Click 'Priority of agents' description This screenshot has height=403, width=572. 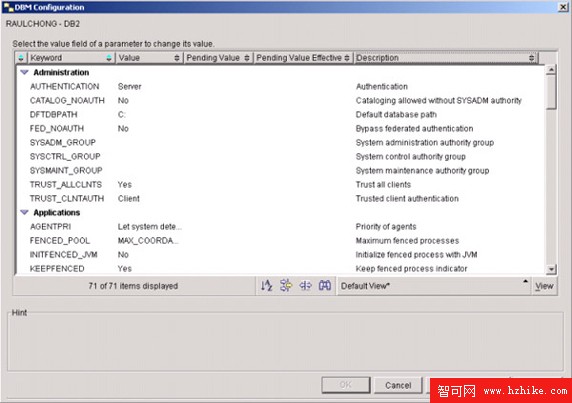coord(386,227)
